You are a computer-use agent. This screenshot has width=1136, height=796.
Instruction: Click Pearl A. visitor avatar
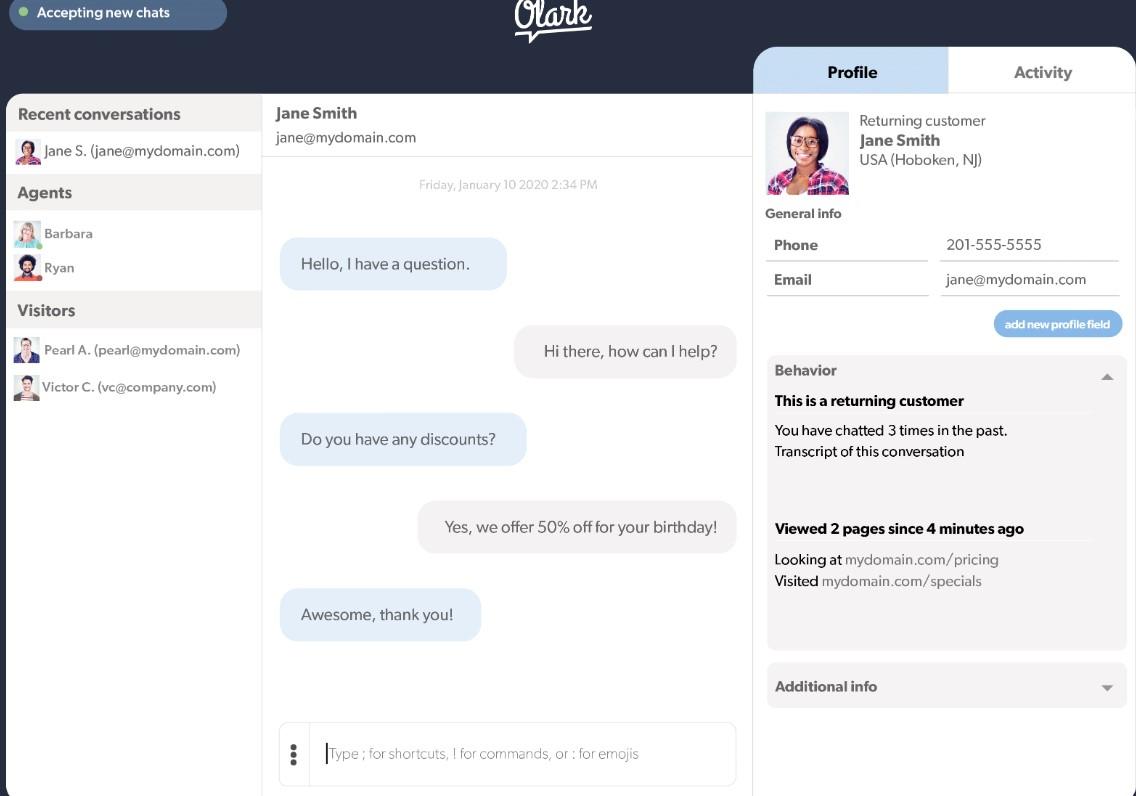pos(27,351)
